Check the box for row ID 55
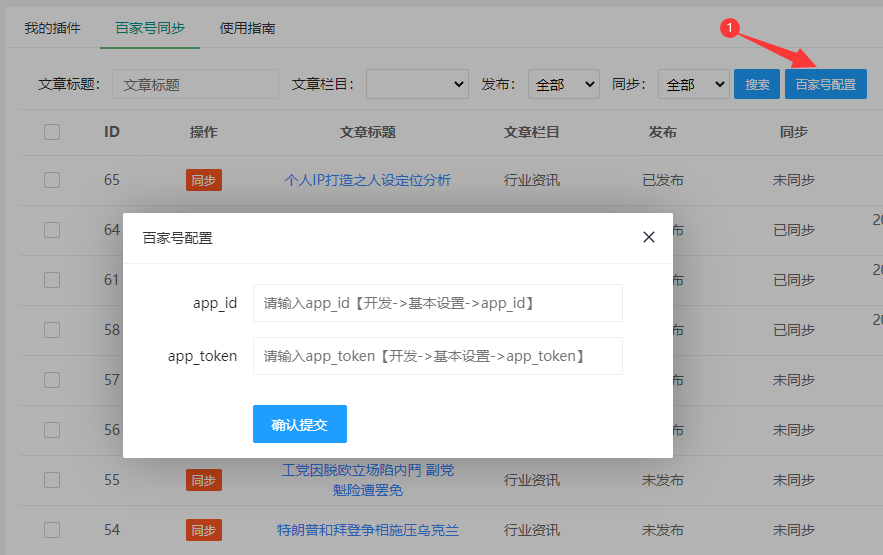883x555 pixels. point(52,480)
